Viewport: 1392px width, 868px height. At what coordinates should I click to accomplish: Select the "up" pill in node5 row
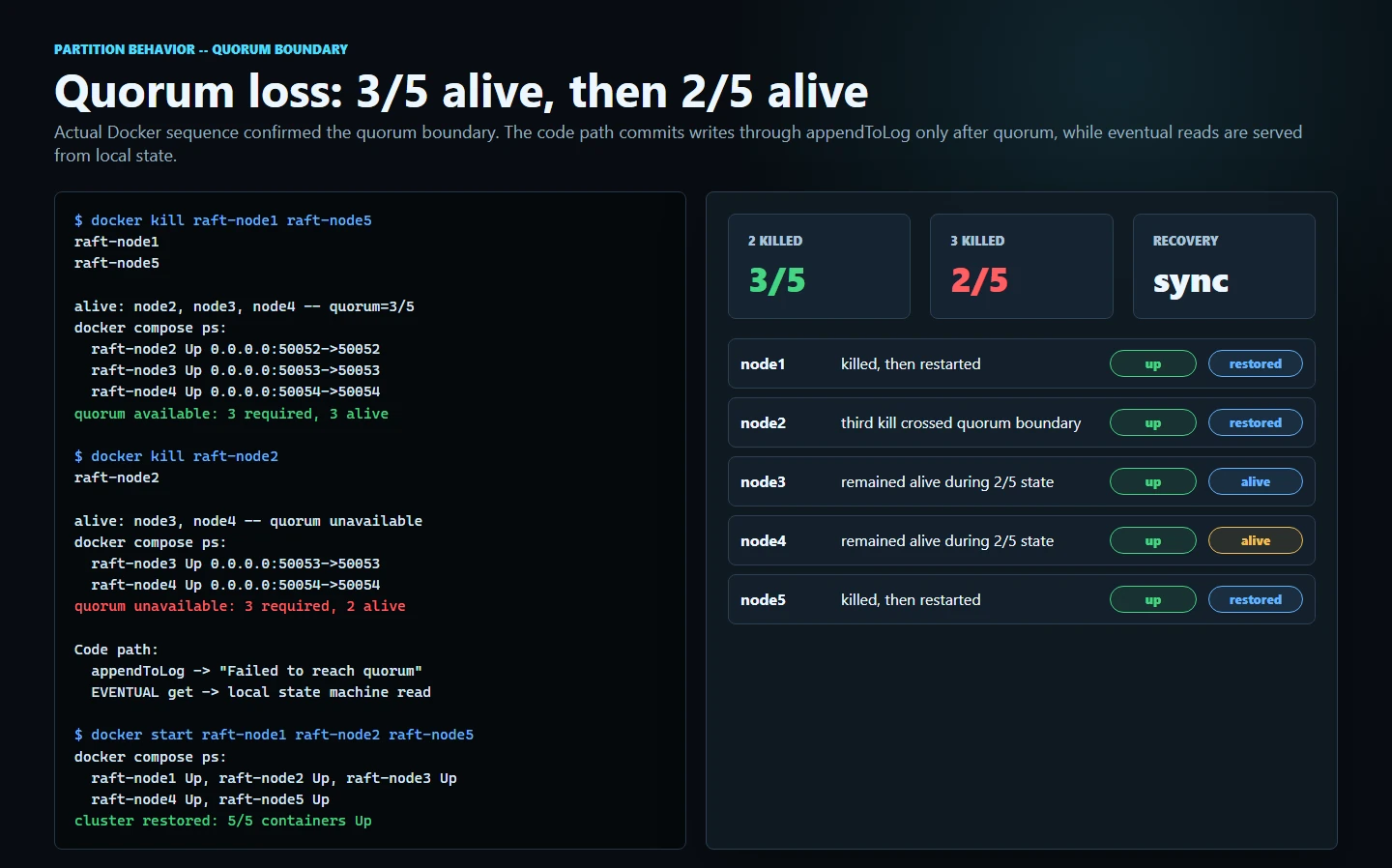[x=1153, y=600]
